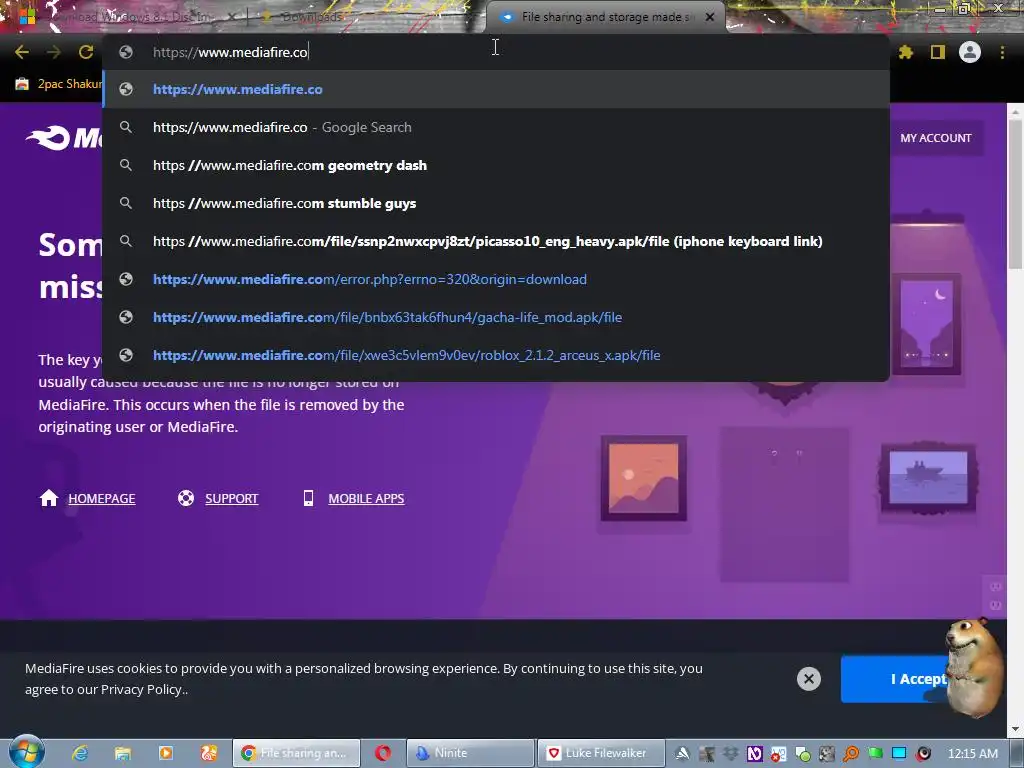Click the house icon beside HOMEPAGE

49,498
